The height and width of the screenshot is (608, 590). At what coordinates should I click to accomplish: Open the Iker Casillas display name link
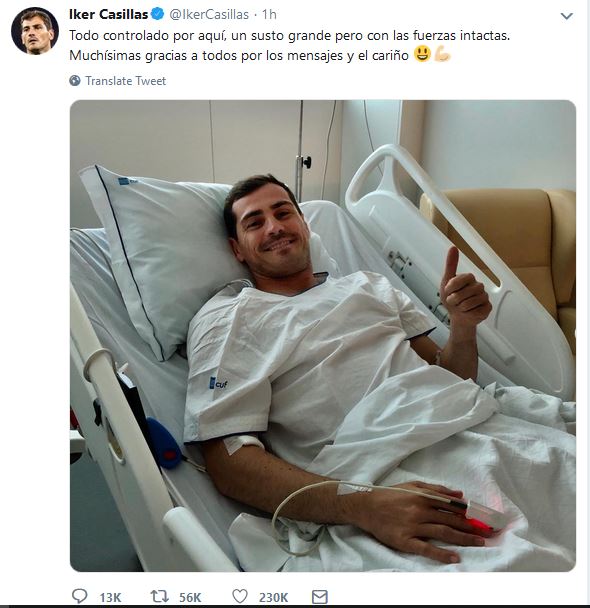point(109,14)
